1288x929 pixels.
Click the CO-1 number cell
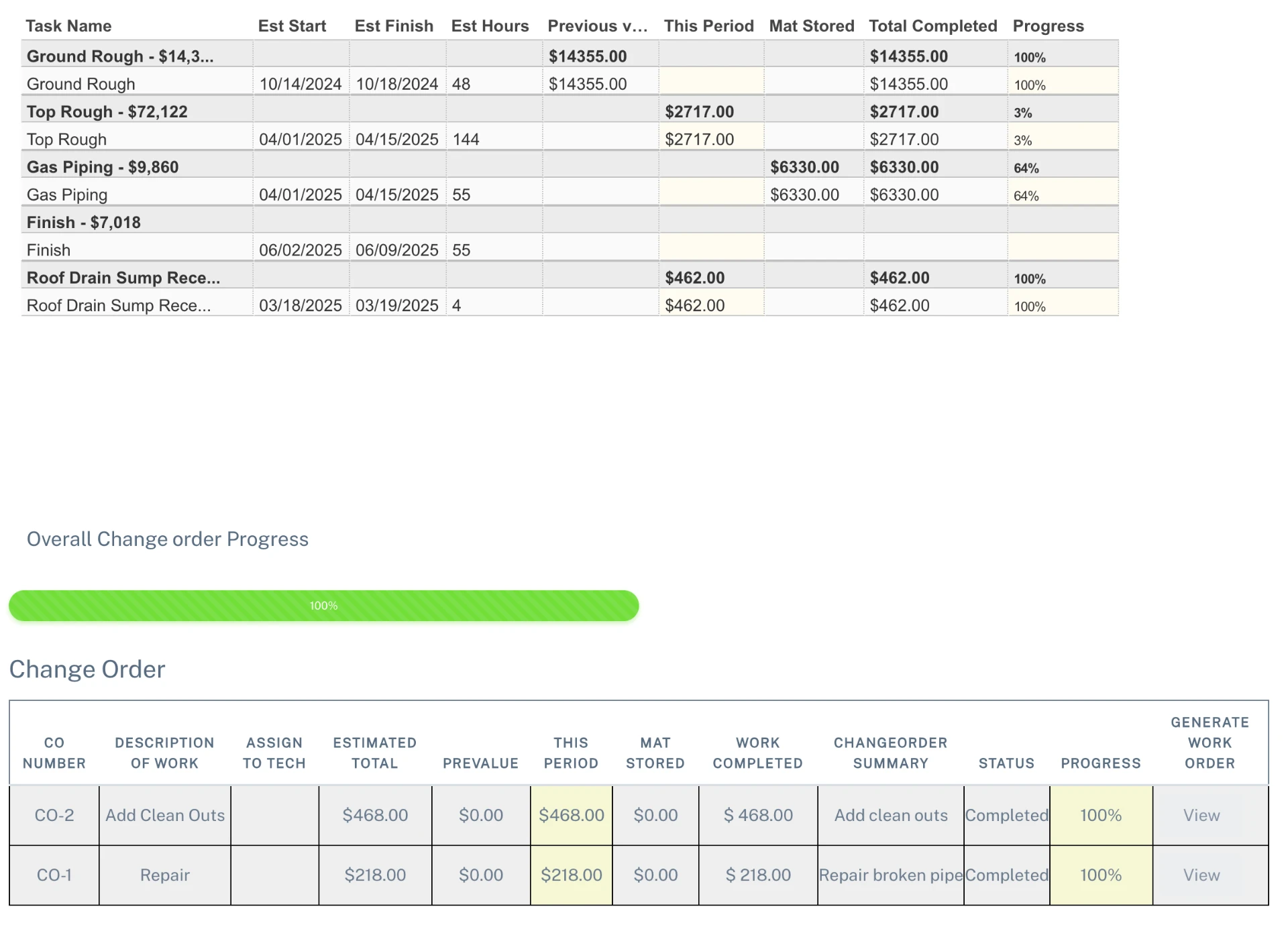coord(54,875)
